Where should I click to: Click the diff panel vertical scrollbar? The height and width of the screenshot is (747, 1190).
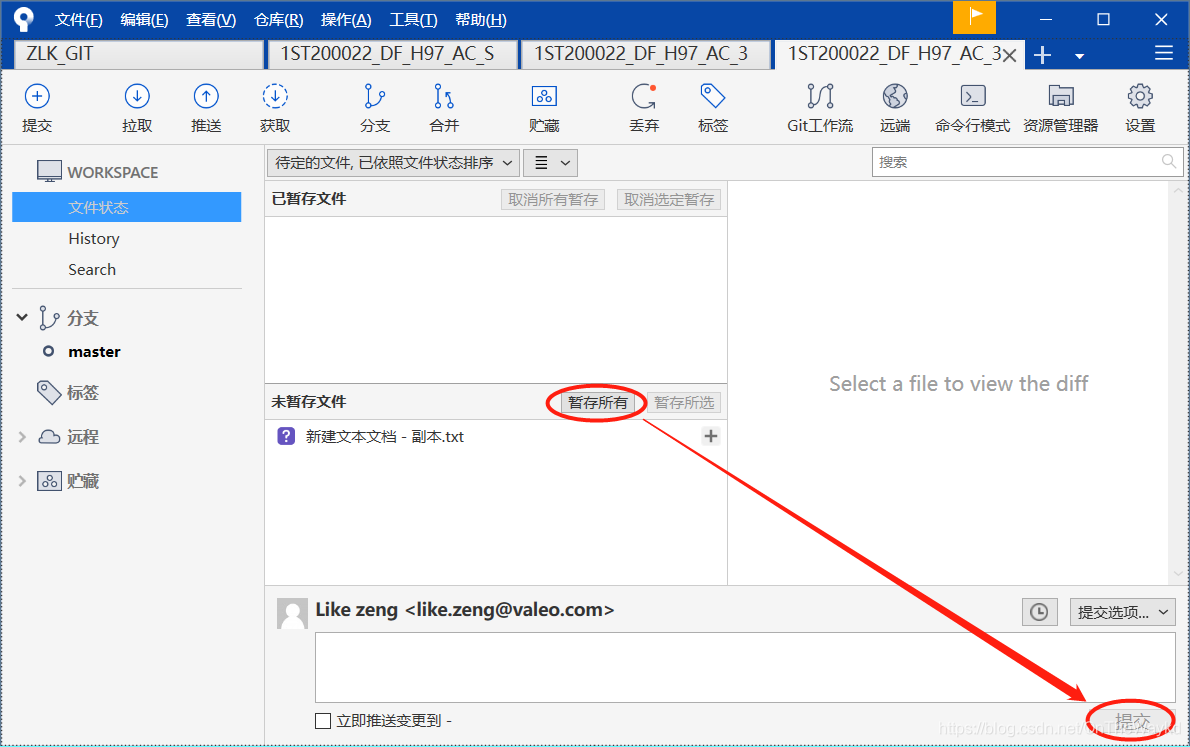coord(1177,383)
